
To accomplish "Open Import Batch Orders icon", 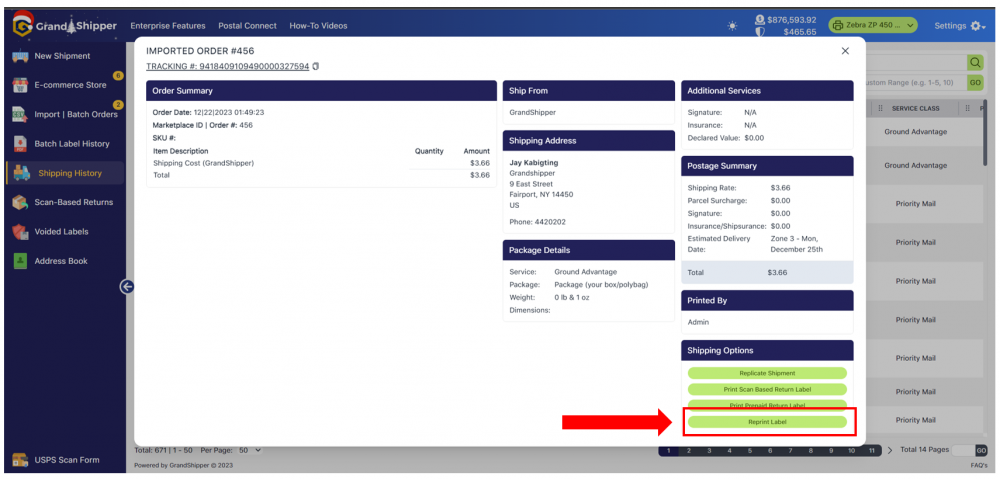I will click(20, 115).
